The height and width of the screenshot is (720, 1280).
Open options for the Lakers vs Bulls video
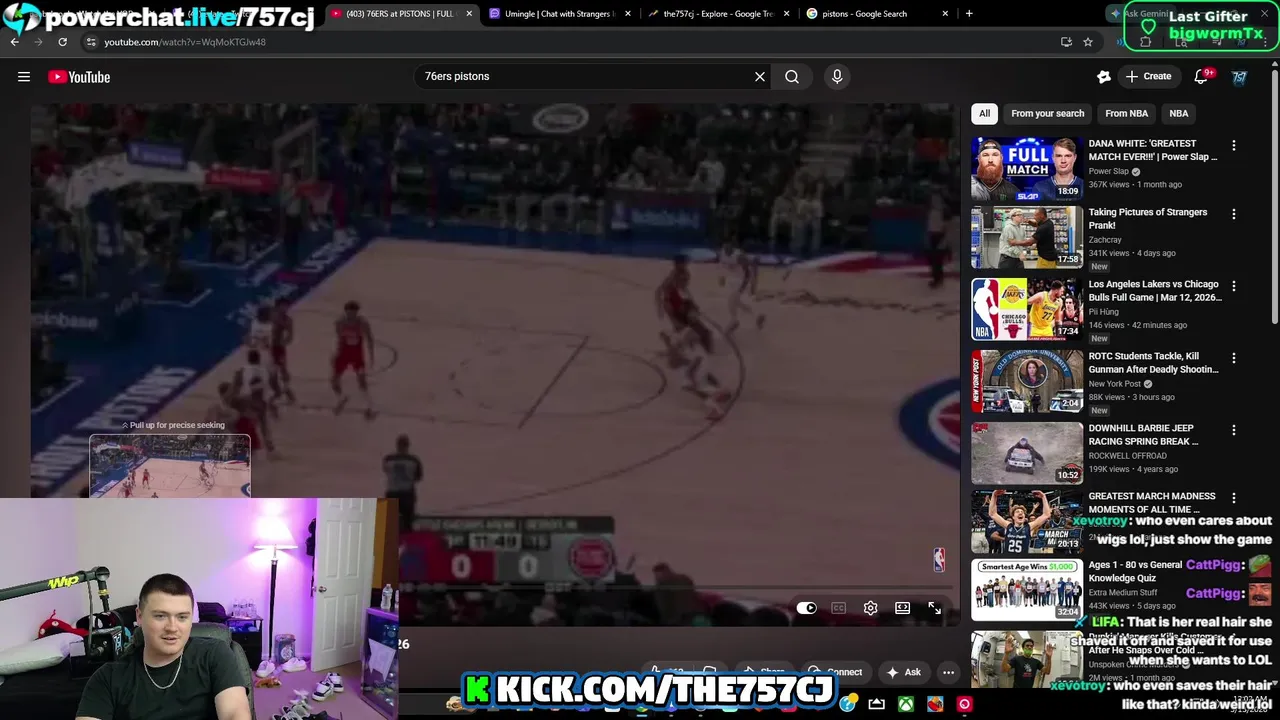[x=1233, y=286]
